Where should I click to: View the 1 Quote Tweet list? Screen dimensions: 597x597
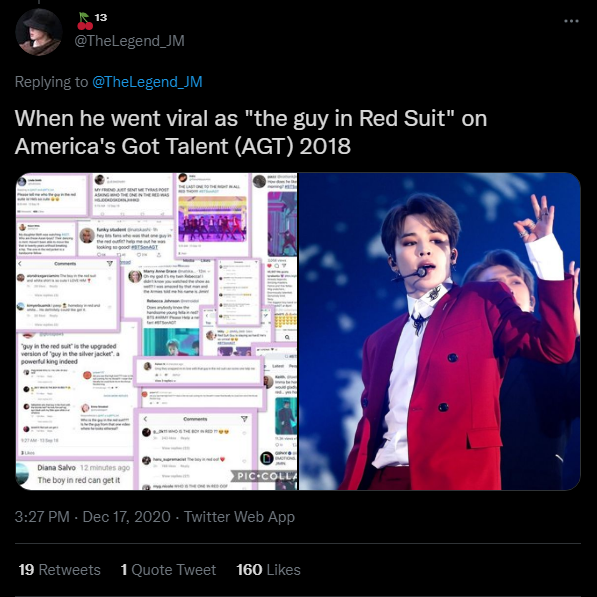pyautogui.click(x=168, y=570)
